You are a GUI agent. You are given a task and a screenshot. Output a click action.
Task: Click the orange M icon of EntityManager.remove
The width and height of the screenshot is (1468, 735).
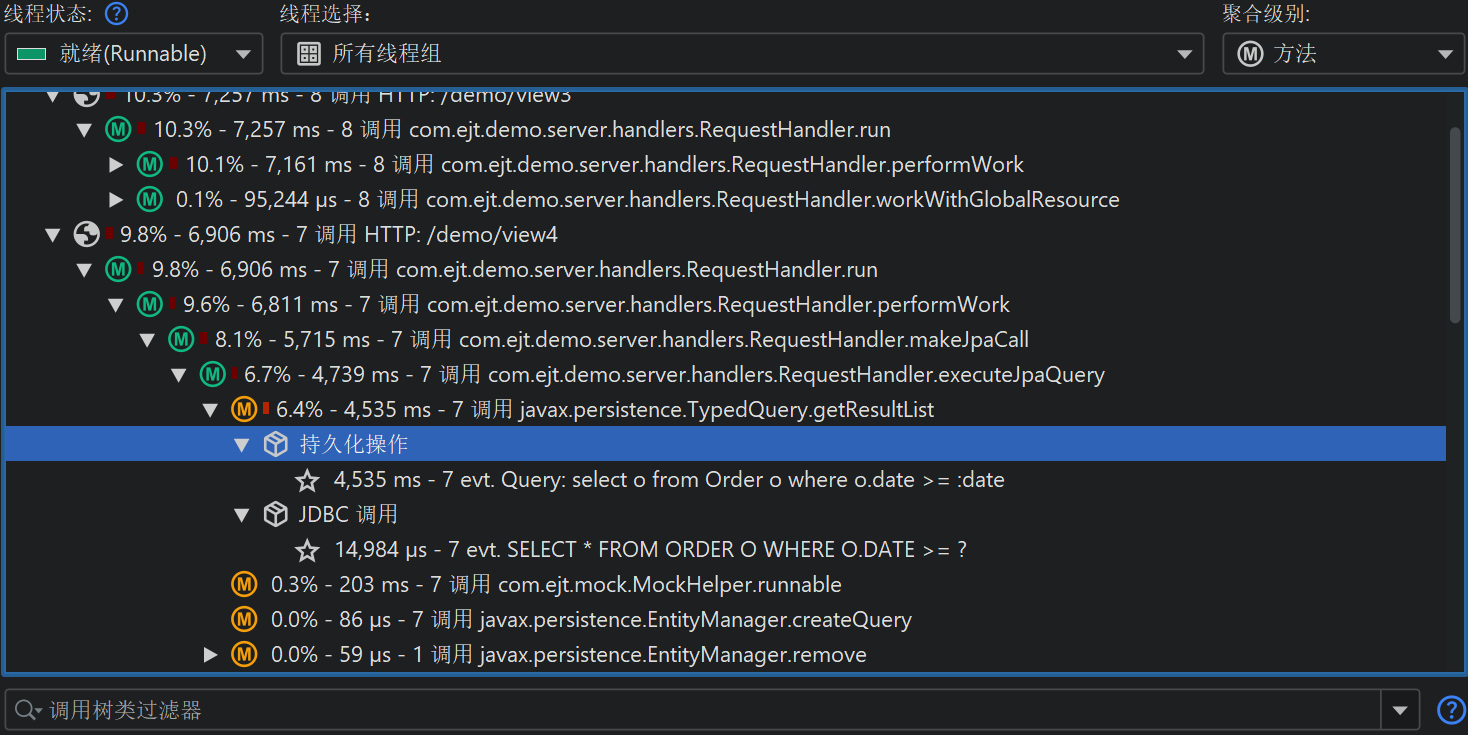[x=244, y=655]
